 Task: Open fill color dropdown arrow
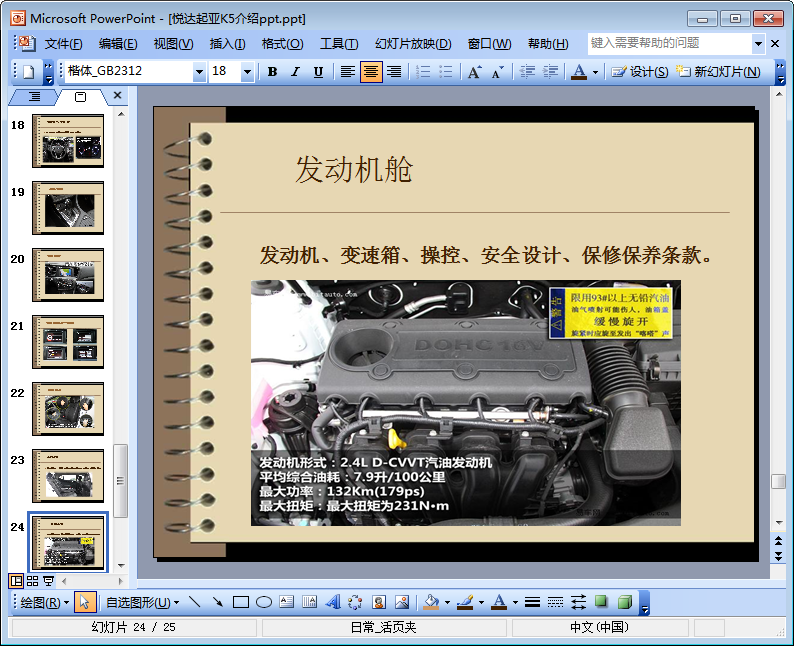(x=448, y=602)
